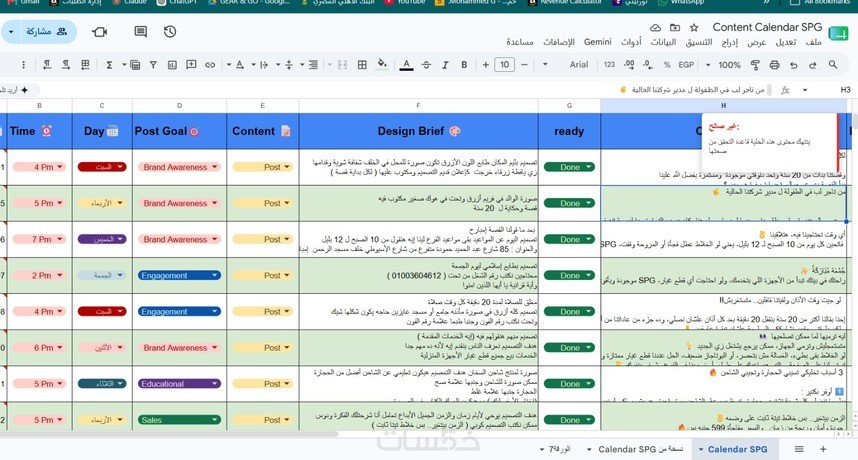Star the Content Calendar SPG document
Viewport: 858px width, 460px height.
pyautogui.click(x=694, y=27)
